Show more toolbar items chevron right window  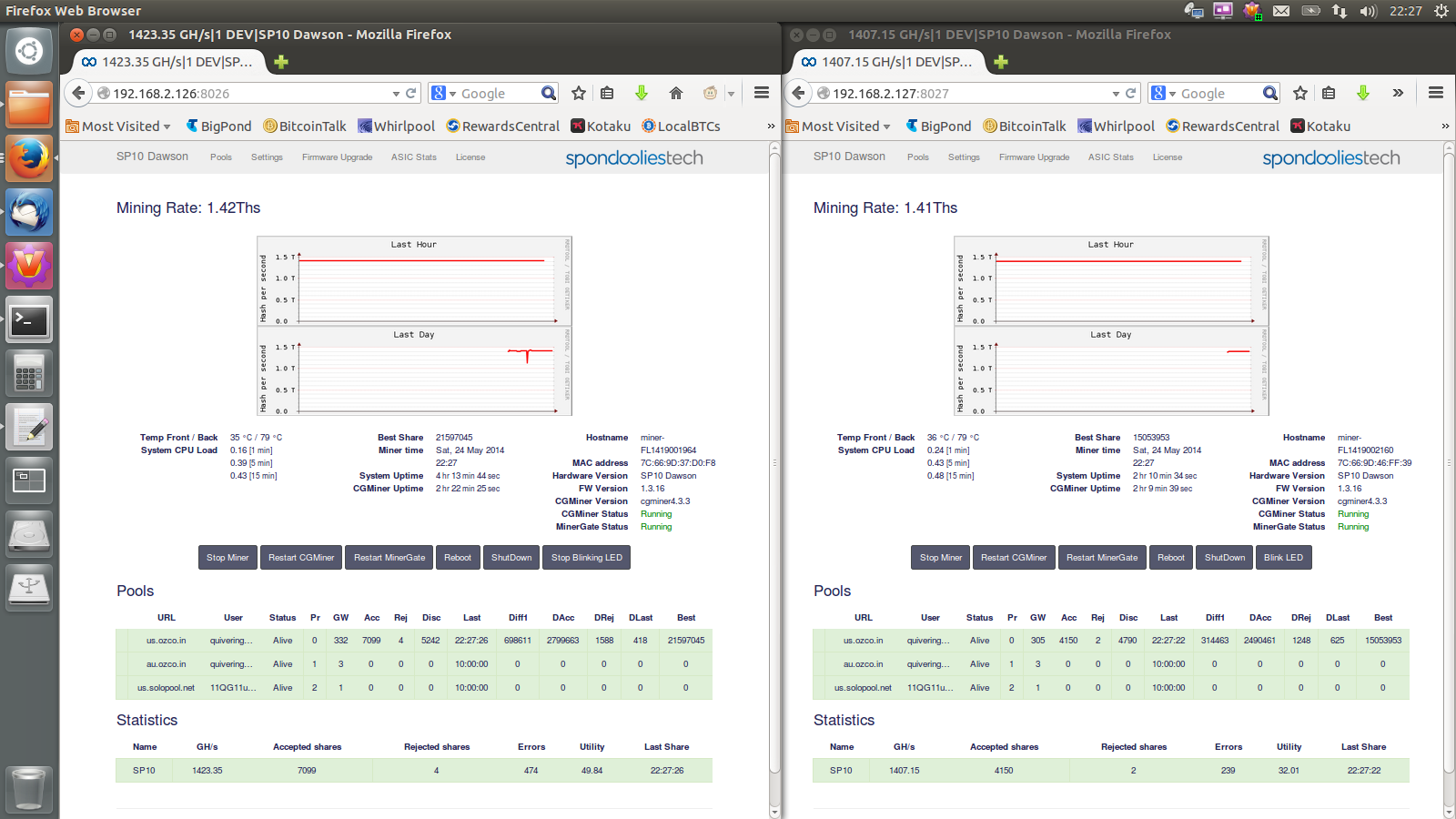click(1398, 93)
